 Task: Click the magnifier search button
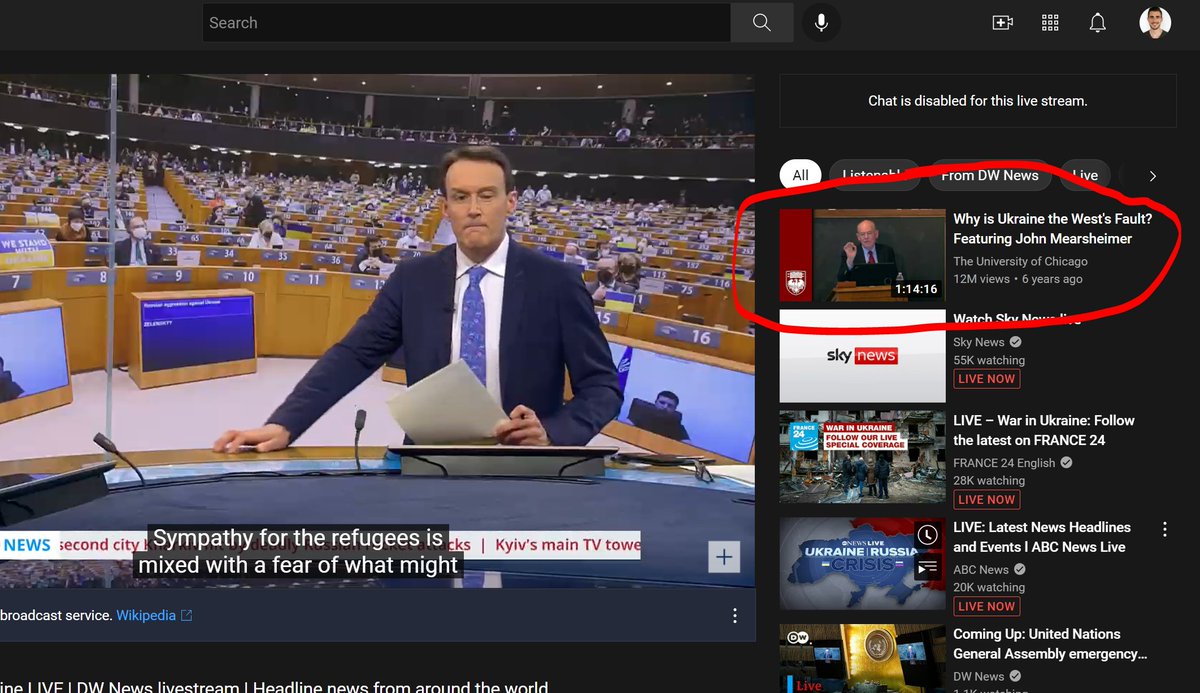761,22
